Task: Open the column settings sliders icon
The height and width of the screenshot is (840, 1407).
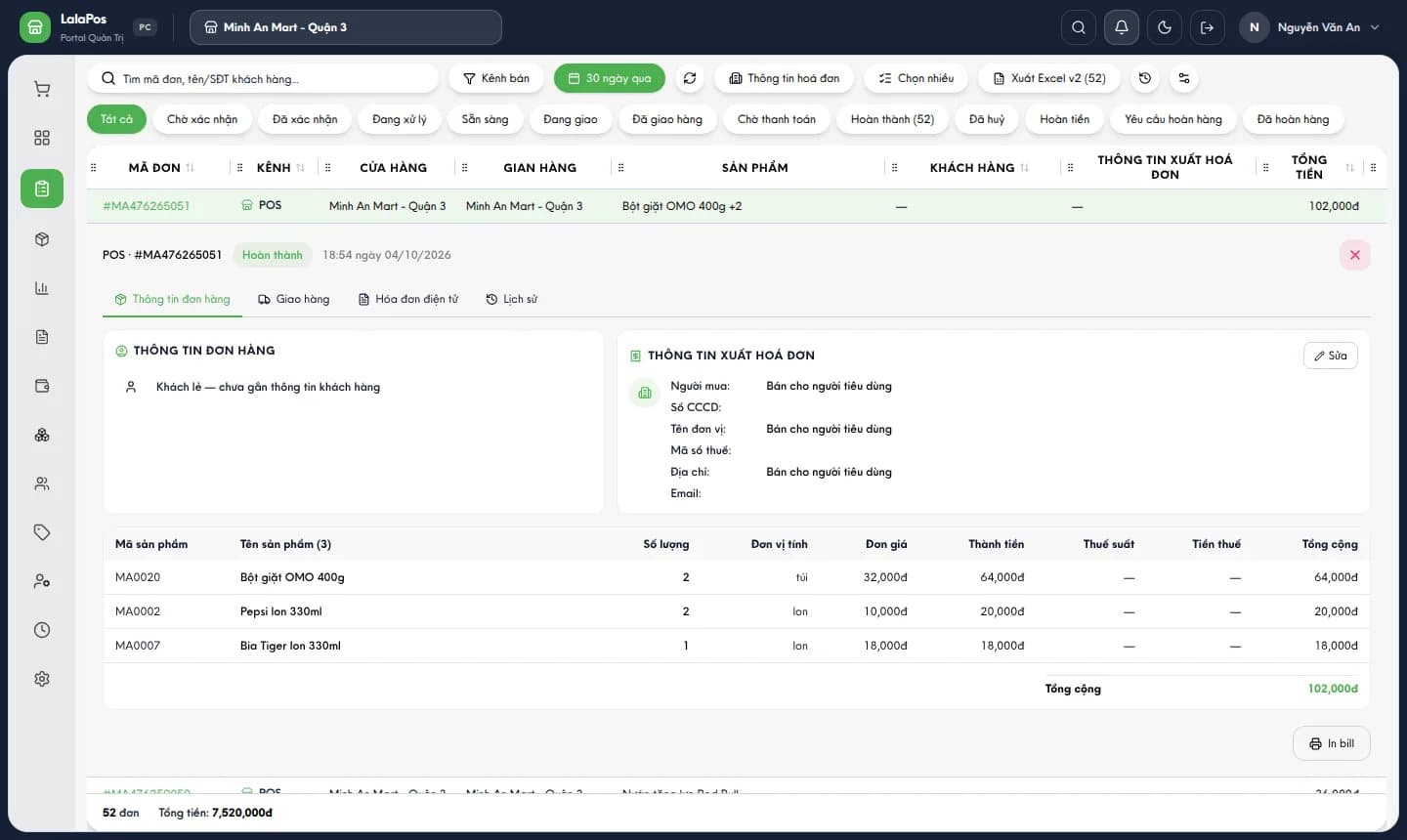Action: pos(1184,78)
